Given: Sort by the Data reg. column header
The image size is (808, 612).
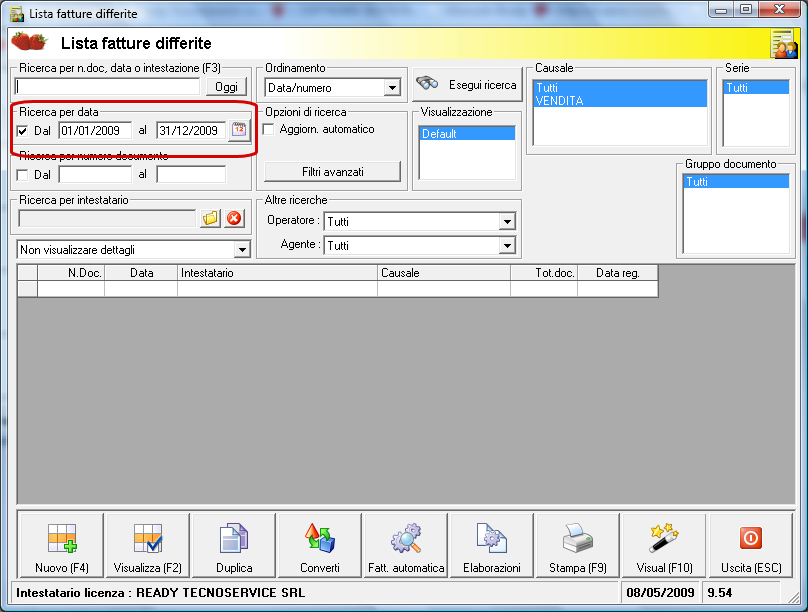Looking at the screenshot, I should click(x=617, y=273).
